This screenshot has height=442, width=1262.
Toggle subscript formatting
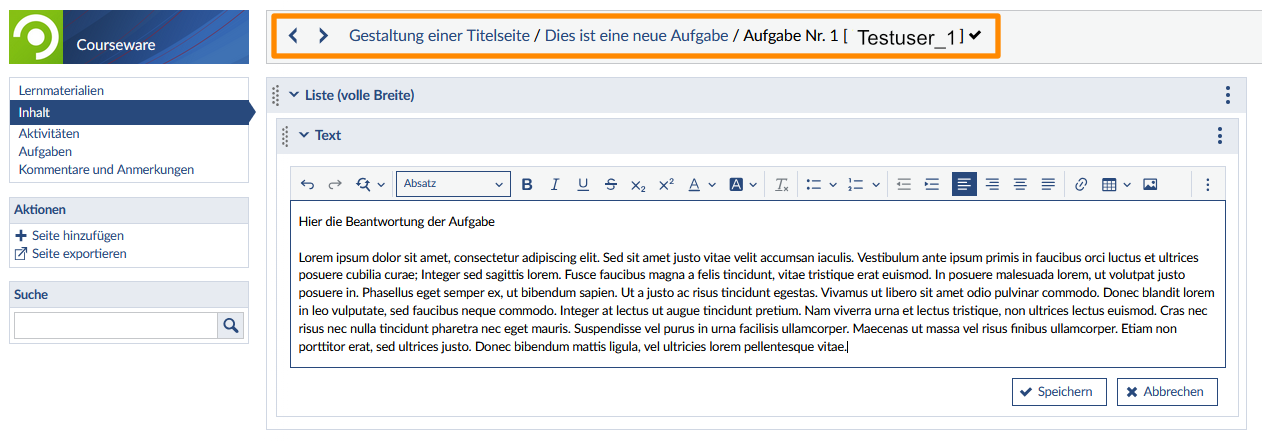pos(638,185)
